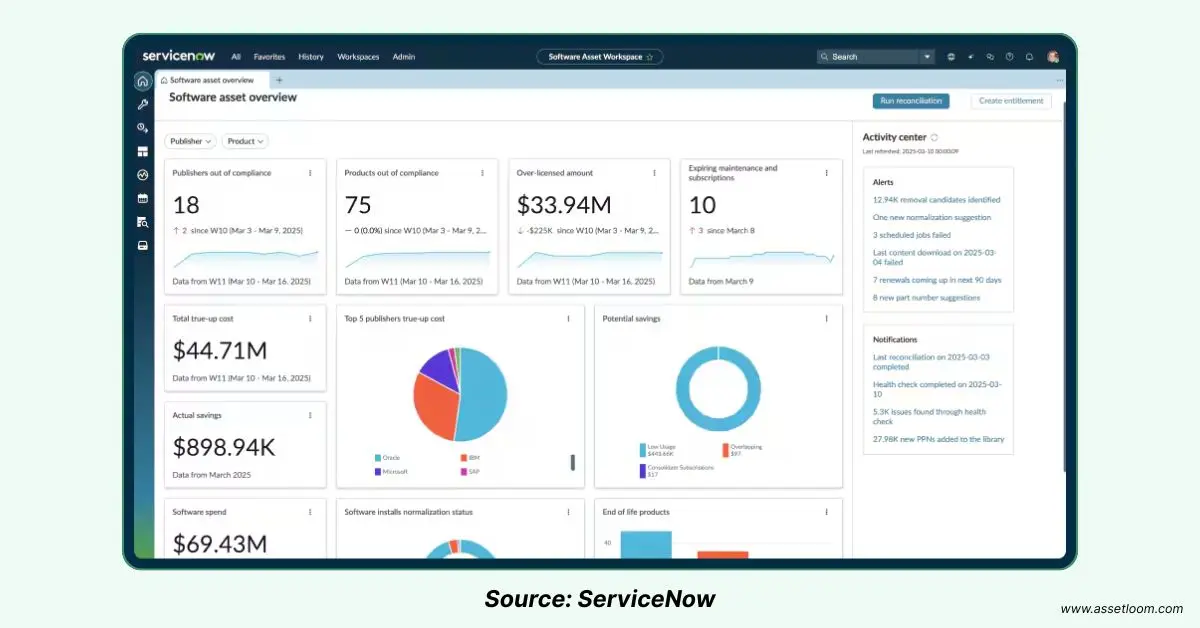Open 27.98K new PPNs added notification
Screen dimensions: 1200x628
point(938,439)
